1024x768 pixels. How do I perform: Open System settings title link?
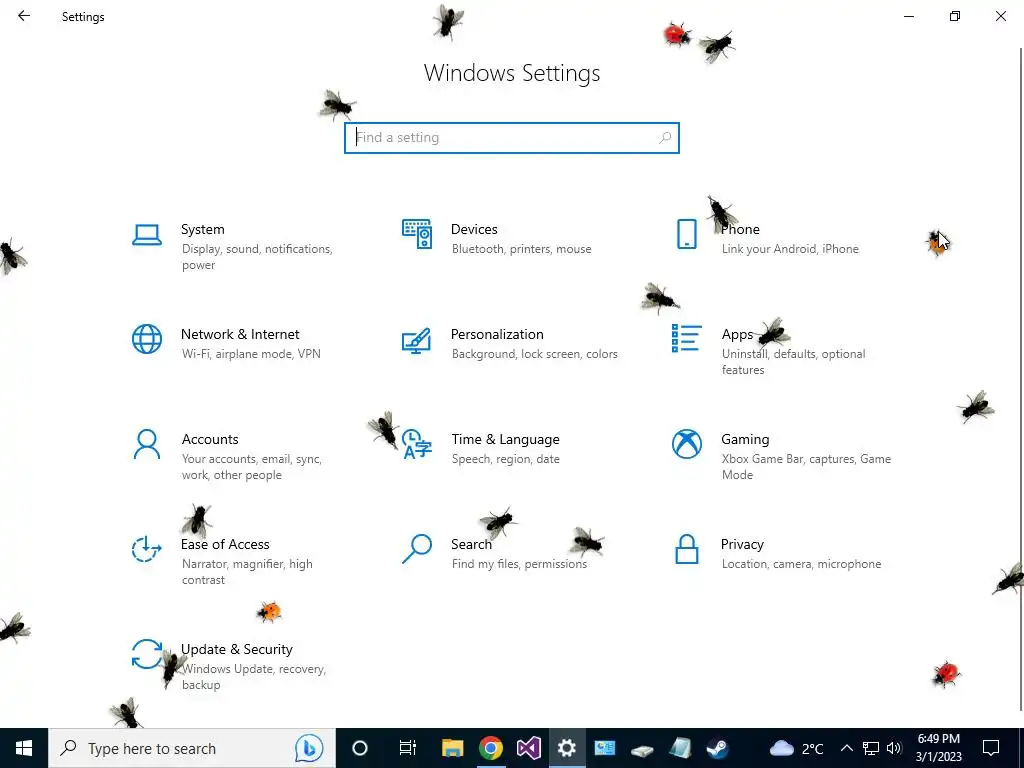pyautogui.click(x=202, y=229)
